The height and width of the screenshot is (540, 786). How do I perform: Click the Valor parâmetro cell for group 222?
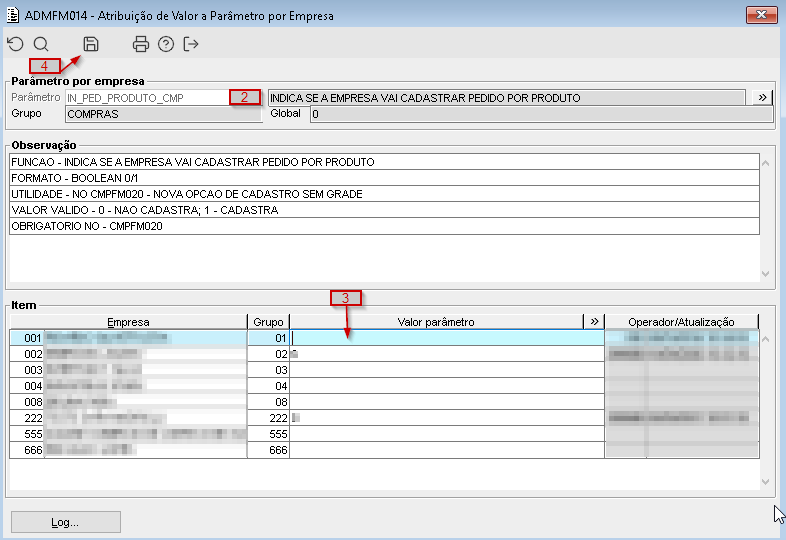point(447,418)
